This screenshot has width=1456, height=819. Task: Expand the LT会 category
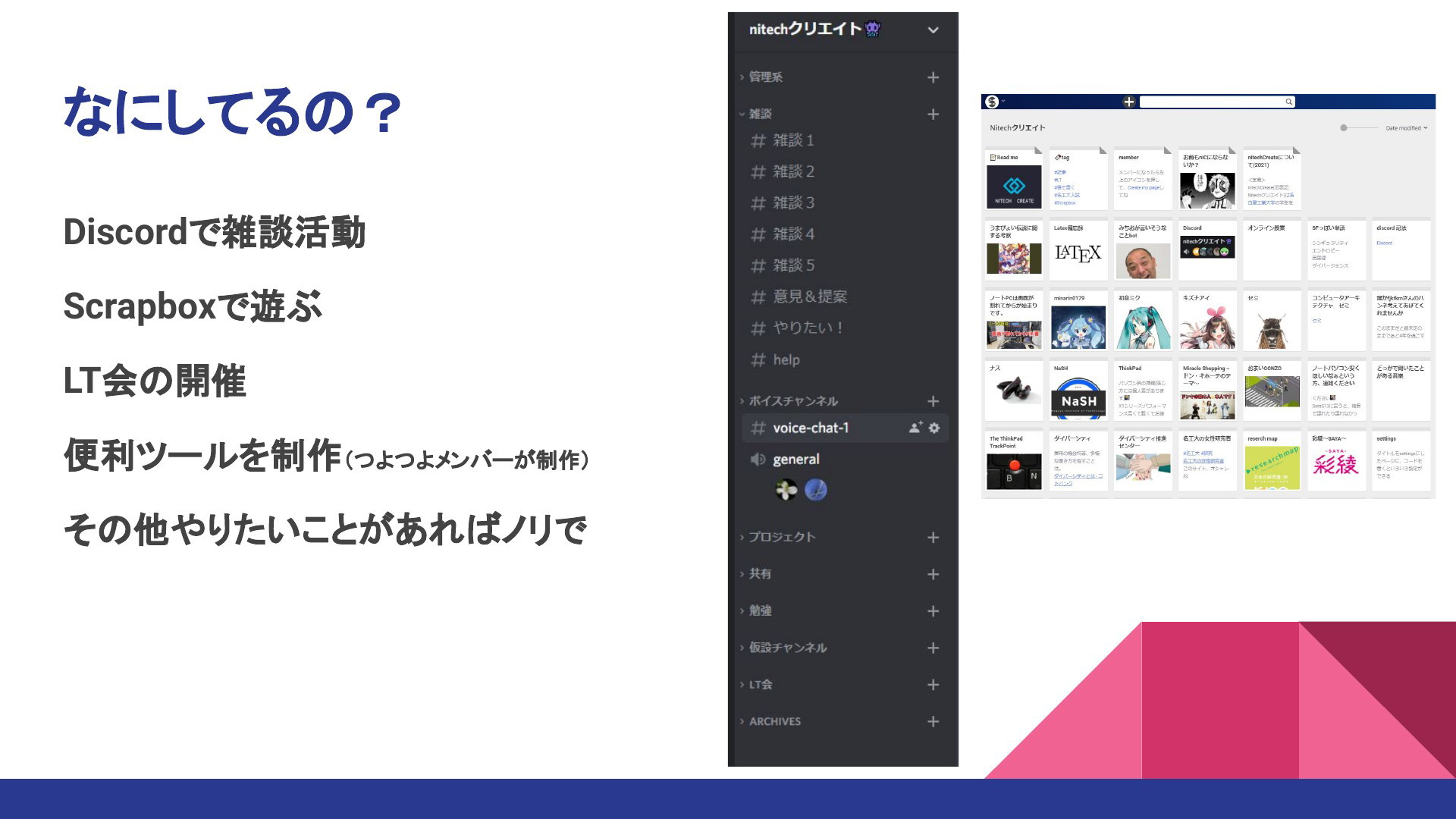(x=756, y=685)
